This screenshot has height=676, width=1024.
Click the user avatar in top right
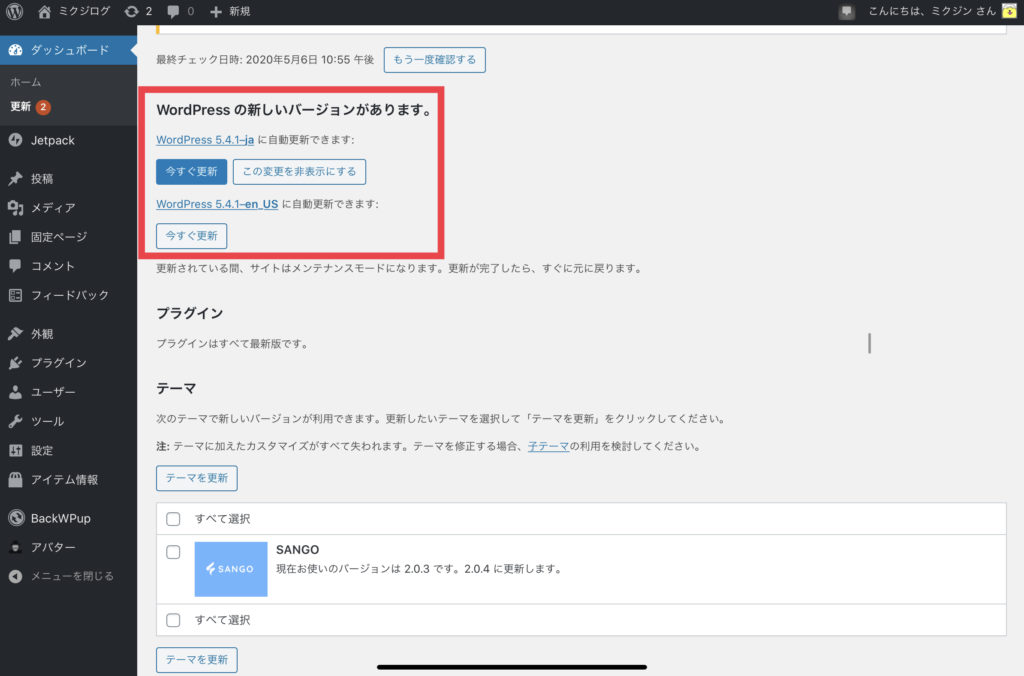pyautogui.click(x=1009, y=11)
